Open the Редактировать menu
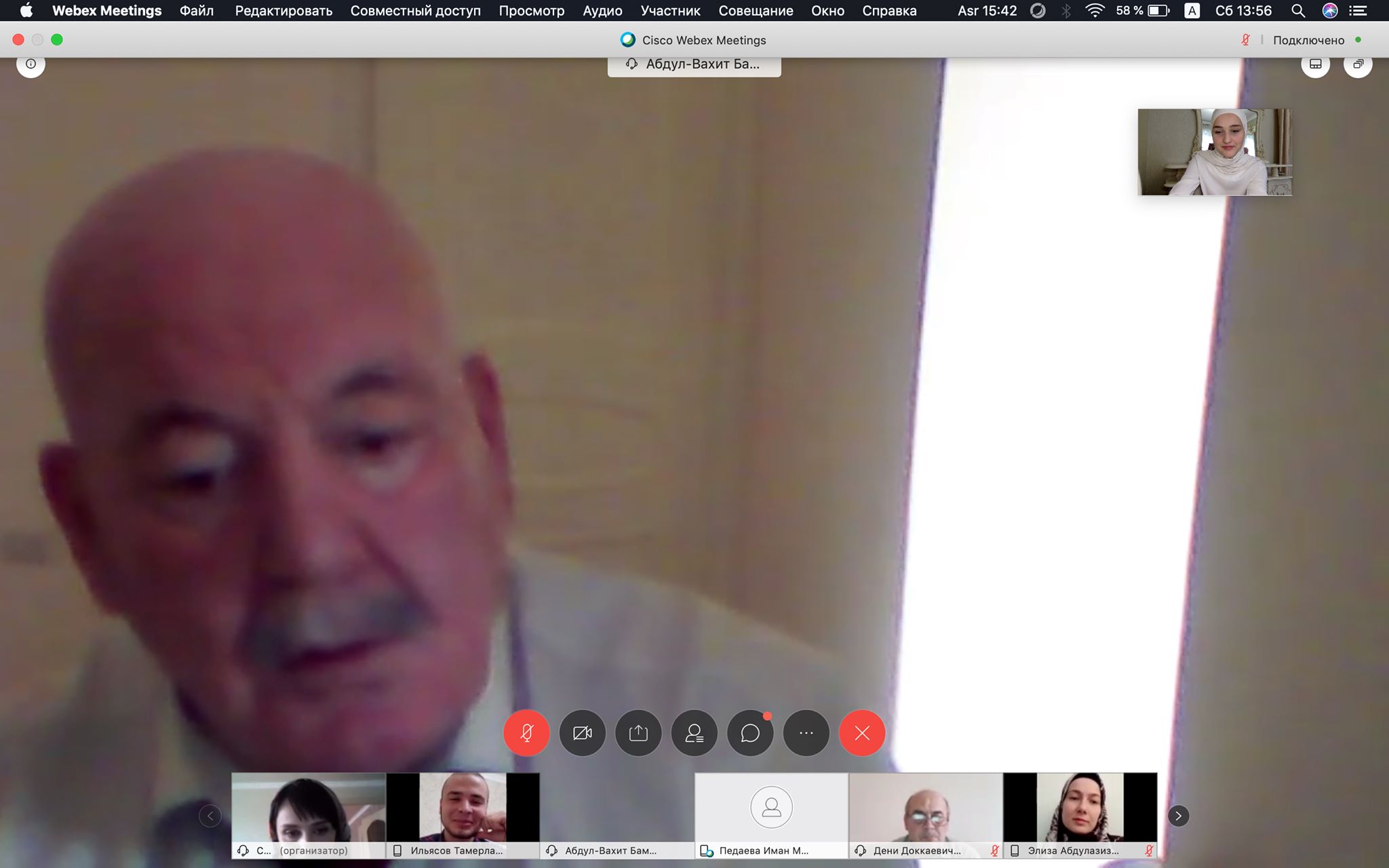1389x868 pixels. pos(283,11)
